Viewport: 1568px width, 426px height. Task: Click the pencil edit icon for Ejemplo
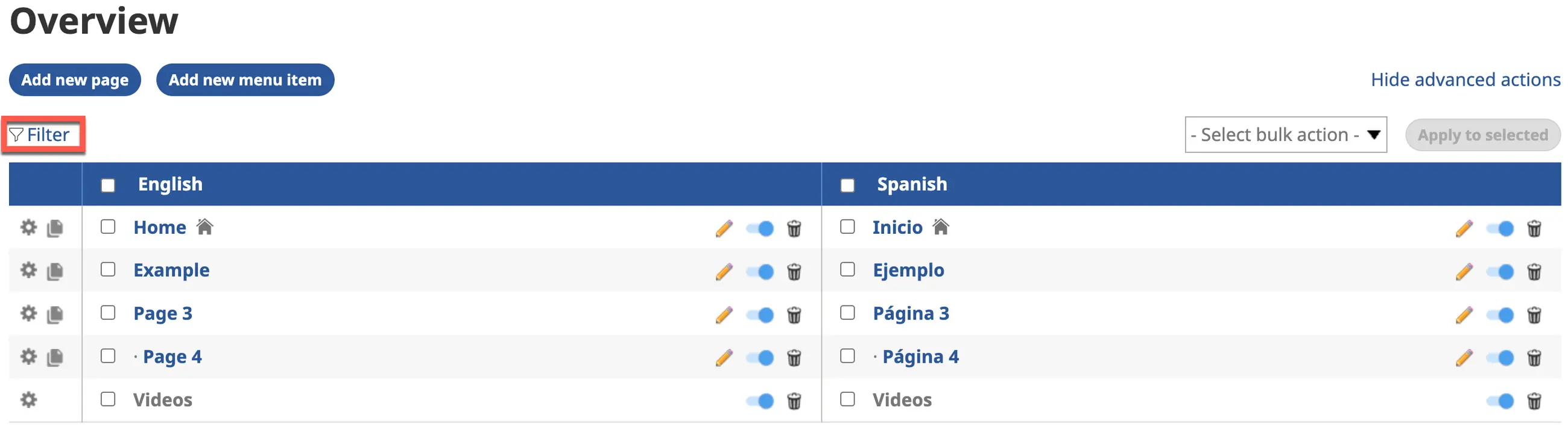[1463, 271]
